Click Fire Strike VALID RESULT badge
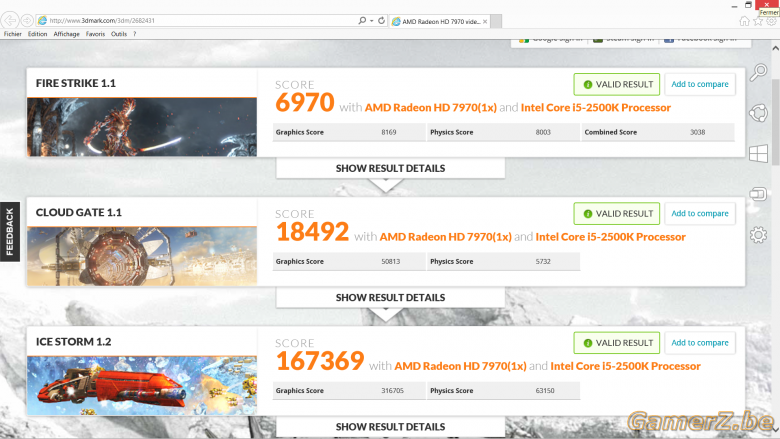 (617, 85)
